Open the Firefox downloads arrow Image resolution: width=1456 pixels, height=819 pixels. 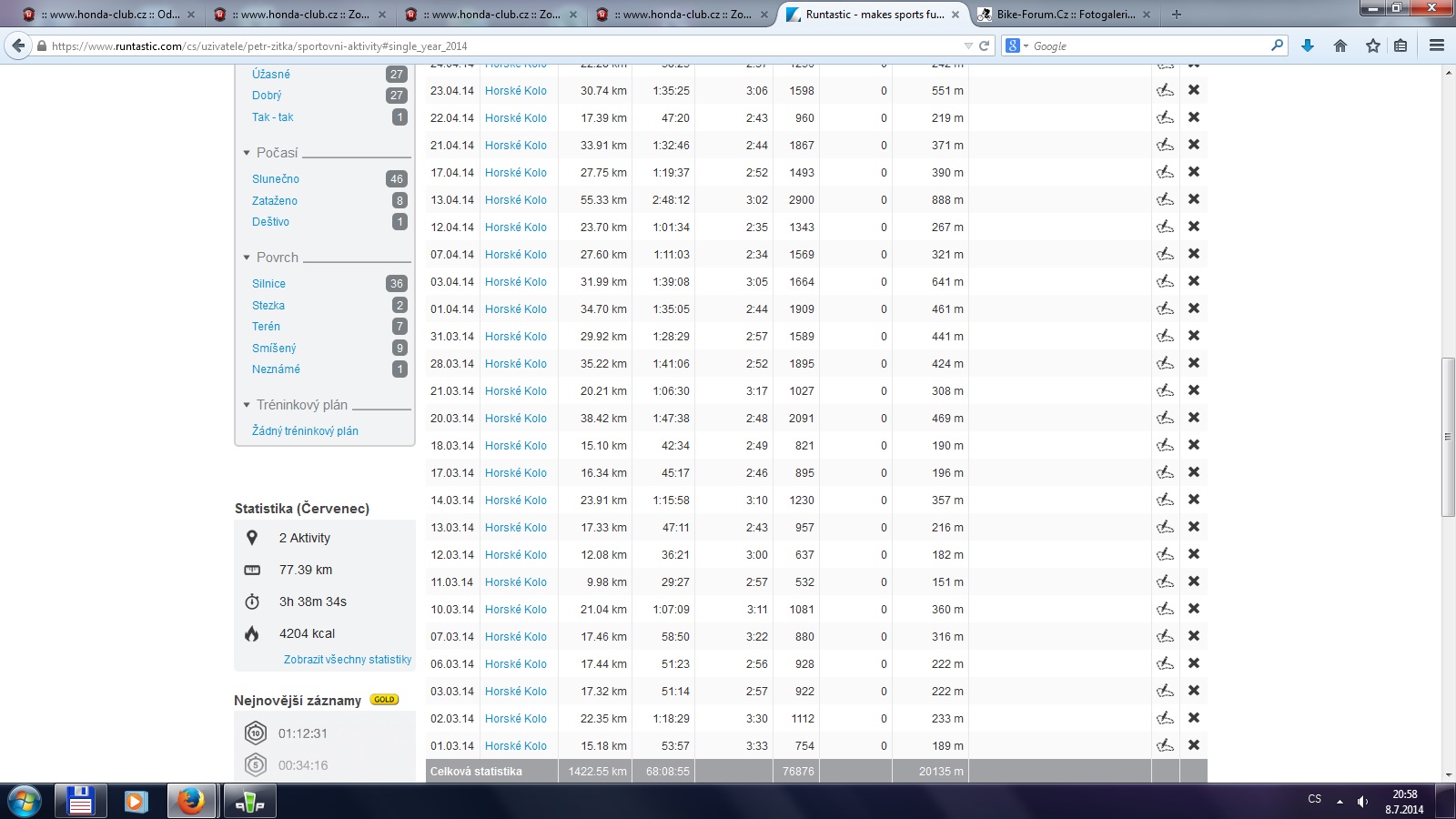click(1308, 45)
